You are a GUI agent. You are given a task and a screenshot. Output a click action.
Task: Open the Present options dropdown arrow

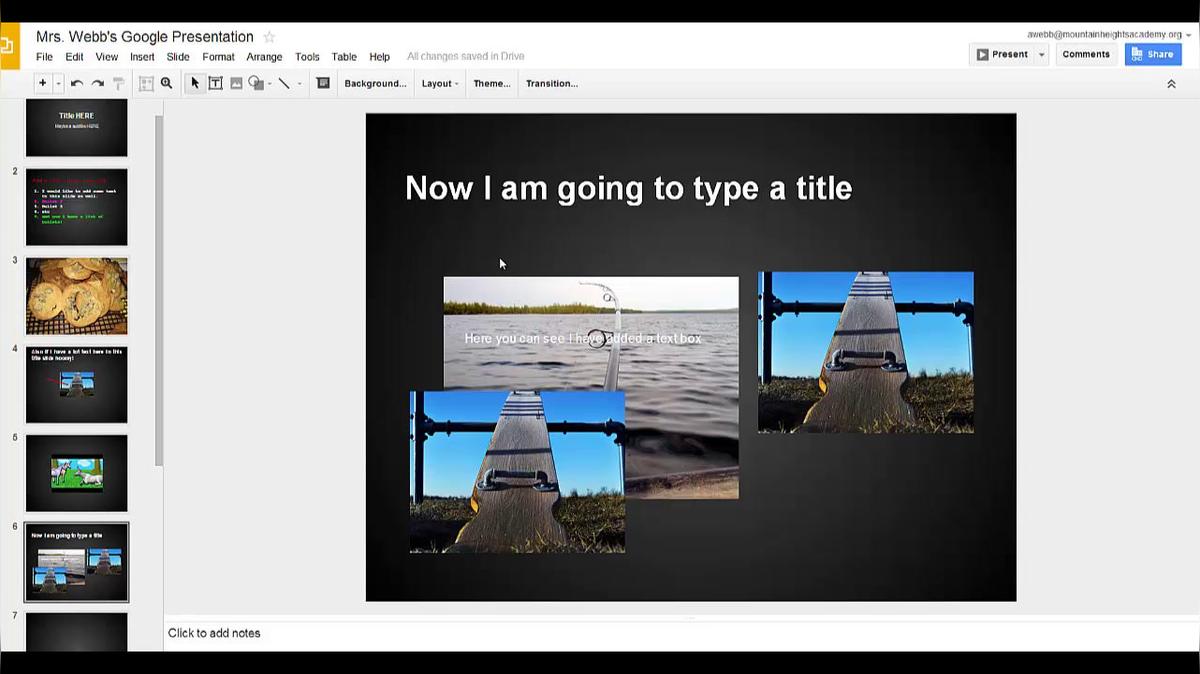click(x=1041, y=55)
